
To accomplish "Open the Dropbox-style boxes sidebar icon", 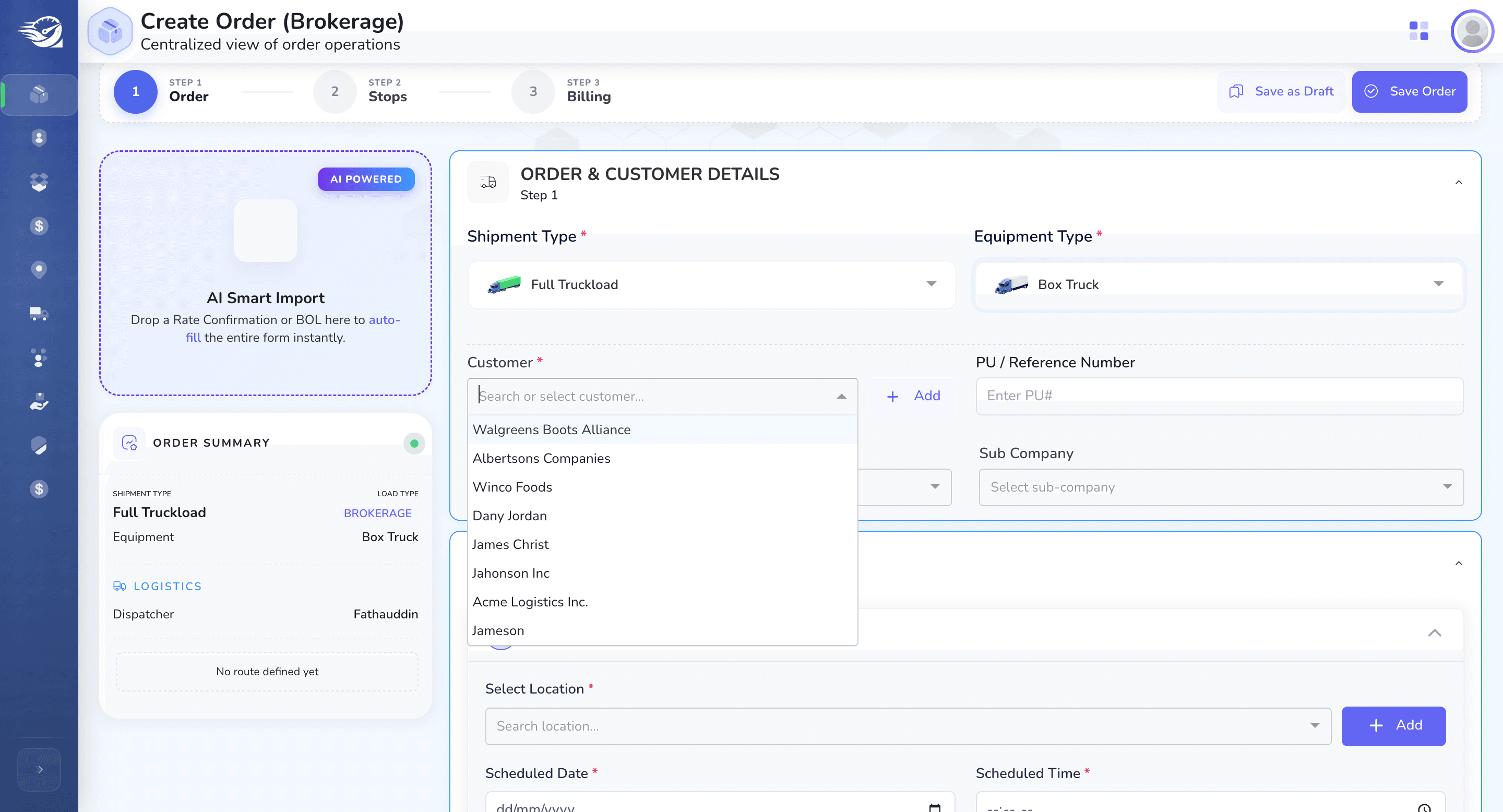I will pos(39,182).
